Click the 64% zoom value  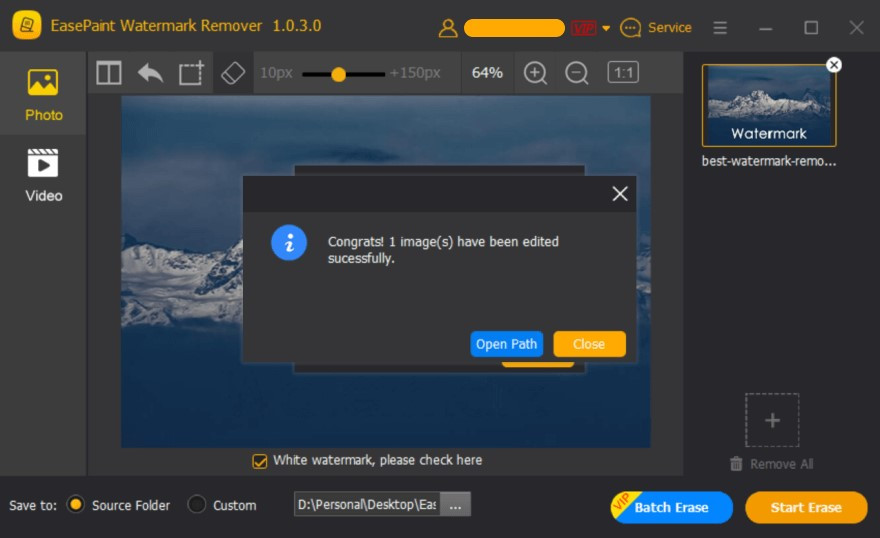point(487,73)
